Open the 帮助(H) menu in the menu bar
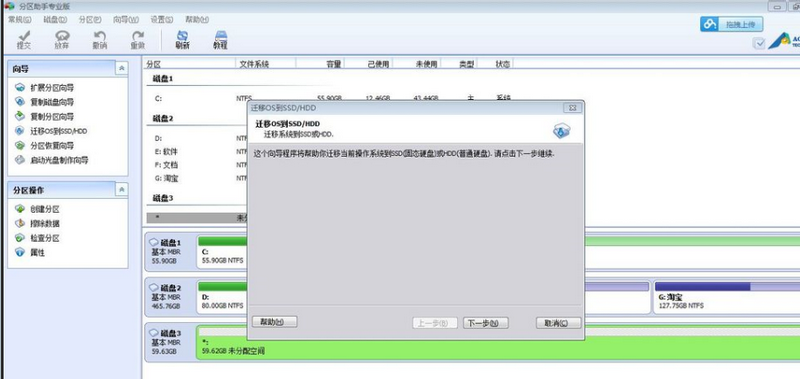Screen dimensions: 800x379 pyautogui.click(x=197, y=19)
